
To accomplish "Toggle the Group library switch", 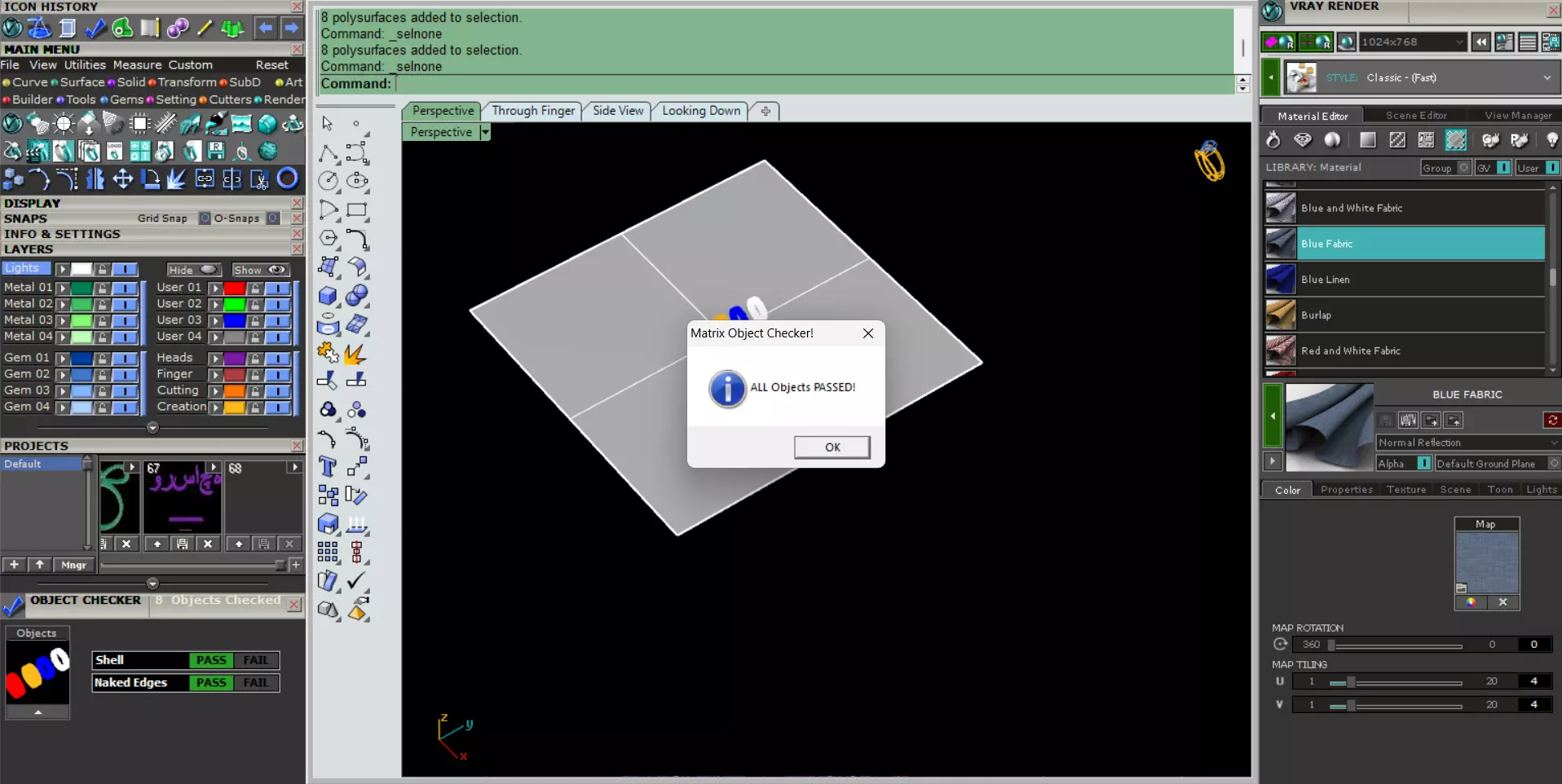I will point(1464,168).
